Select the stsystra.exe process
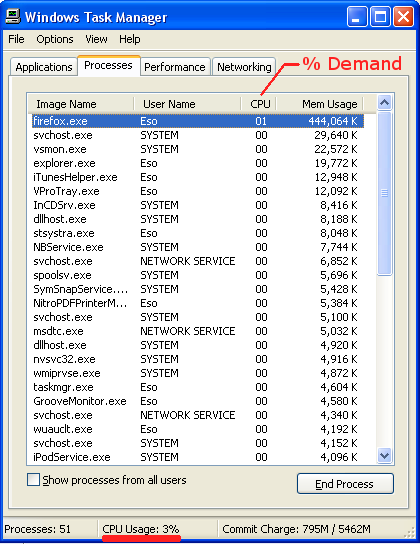Screen dimensions: 420x544 [x=198, y=233]
